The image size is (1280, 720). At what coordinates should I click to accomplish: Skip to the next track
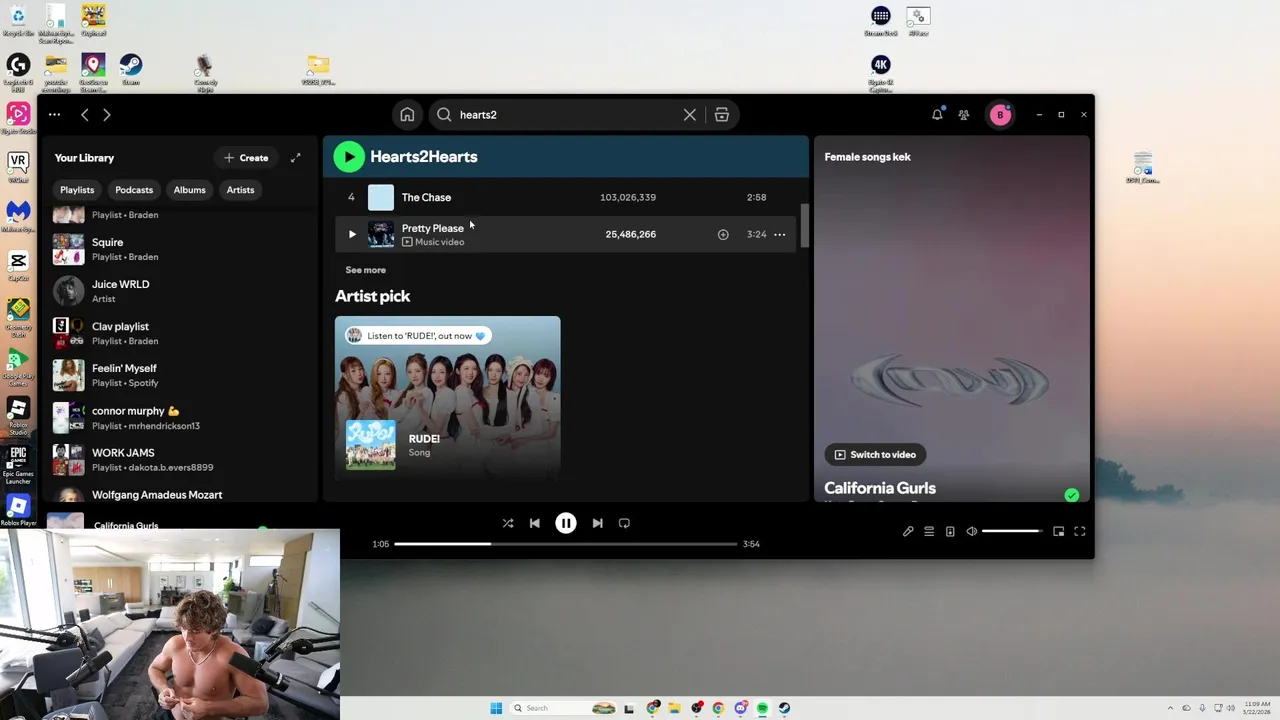pyautogui.click(x=597, y=523)
